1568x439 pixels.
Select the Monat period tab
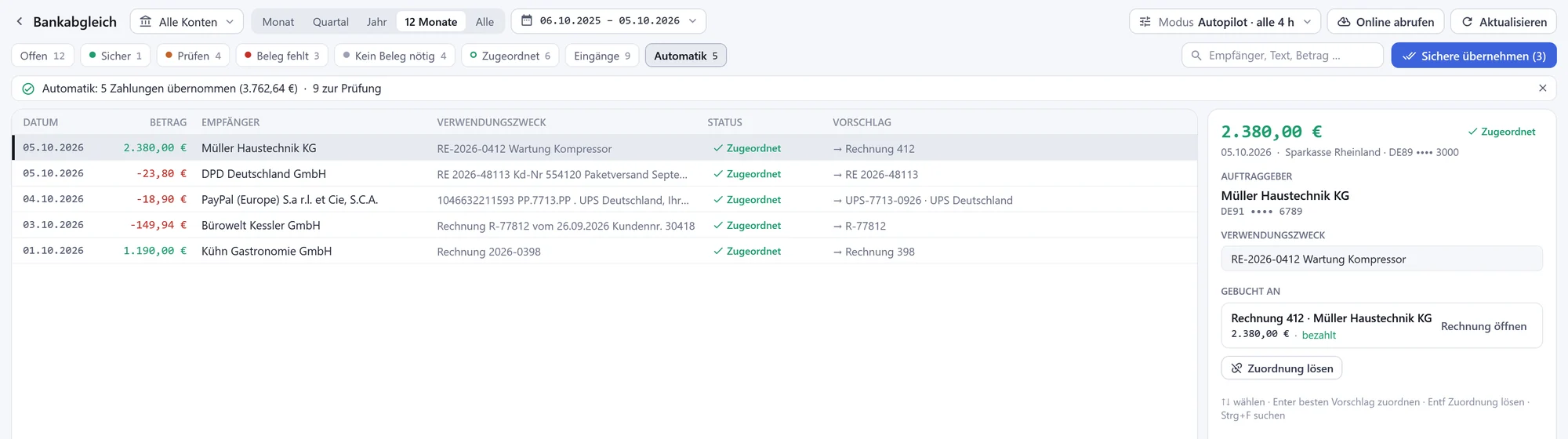(278, 22)
